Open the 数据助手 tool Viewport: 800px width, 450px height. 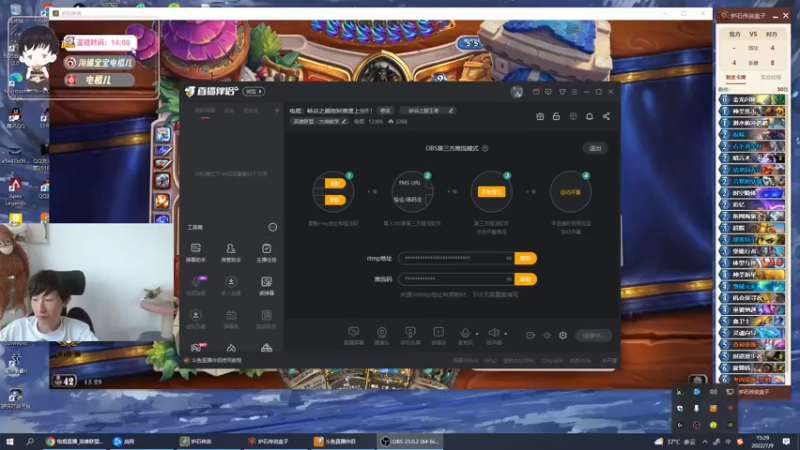point(266,319)
